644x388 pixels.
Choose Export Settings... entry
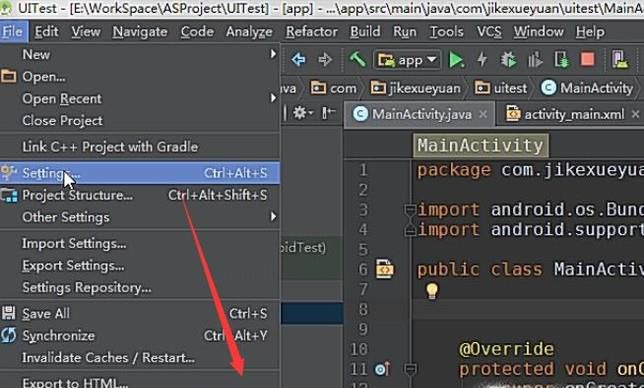pyautogui.click(x=140, y=266)
